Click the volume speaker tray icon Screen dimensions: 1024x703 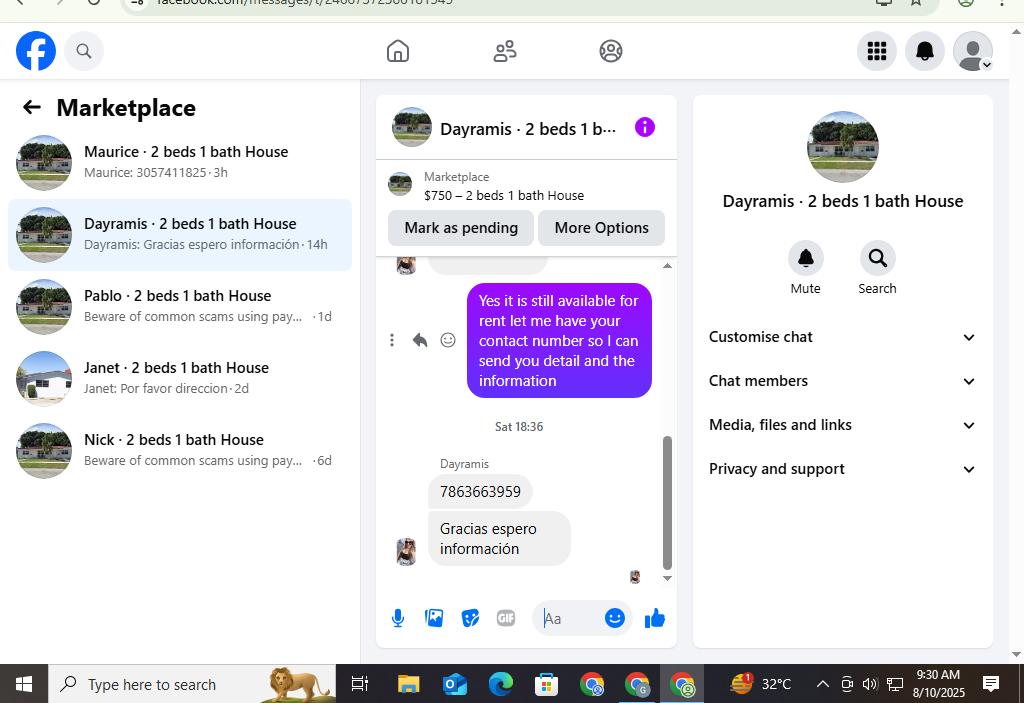coord(870,684)
